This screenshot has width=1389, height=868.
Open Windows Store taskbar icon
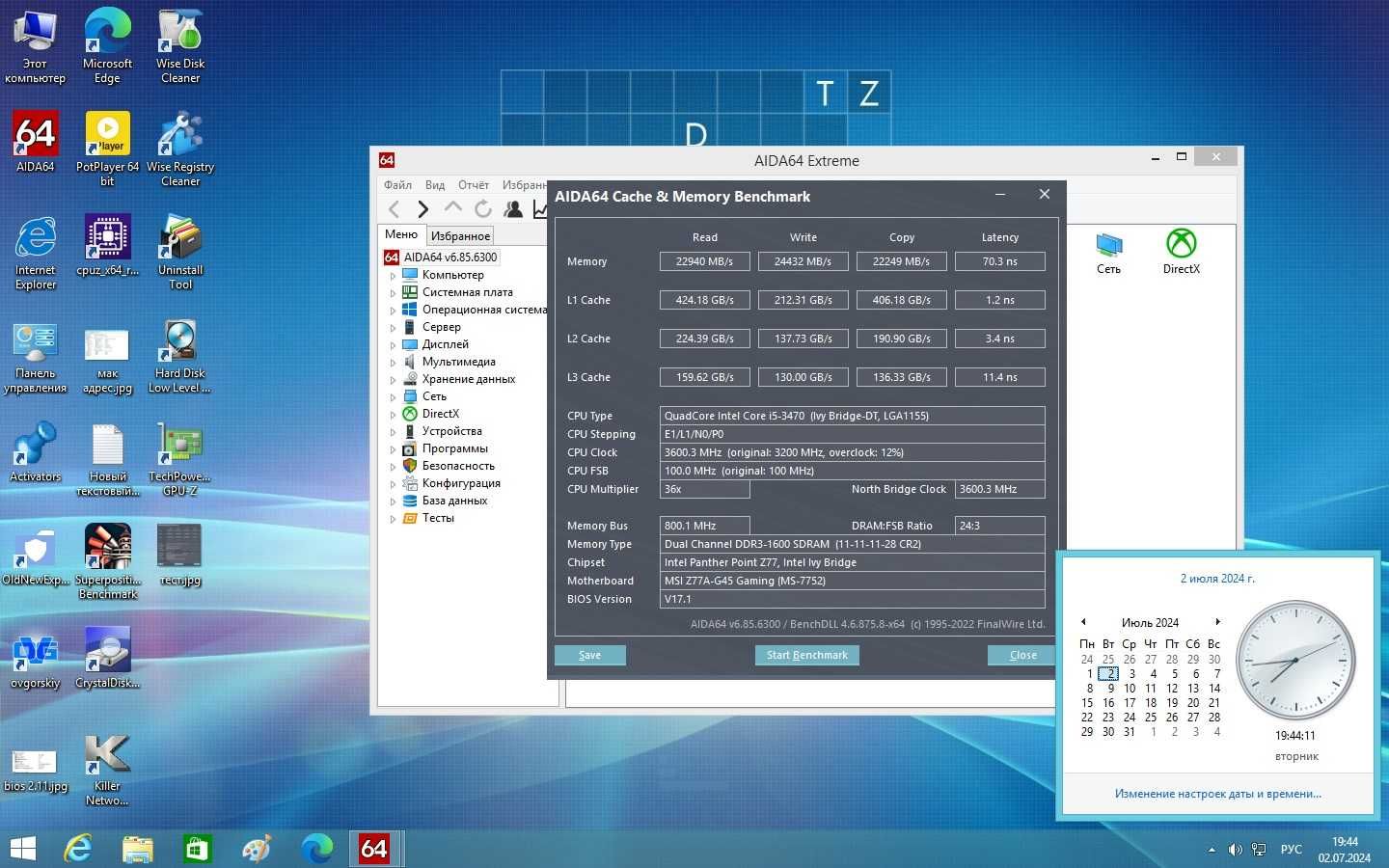click(197, 849)
